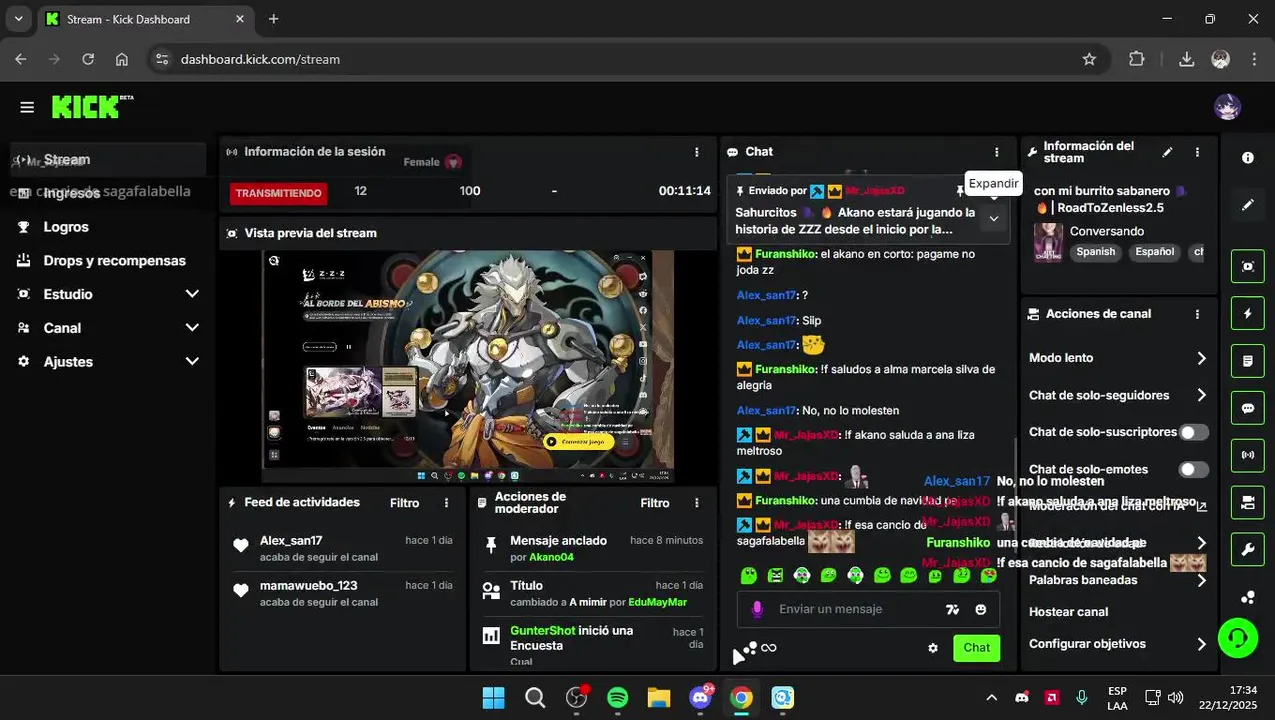Click the chat message input field
The width and height of the screenshot is (1275, 720).
point(868,609)
